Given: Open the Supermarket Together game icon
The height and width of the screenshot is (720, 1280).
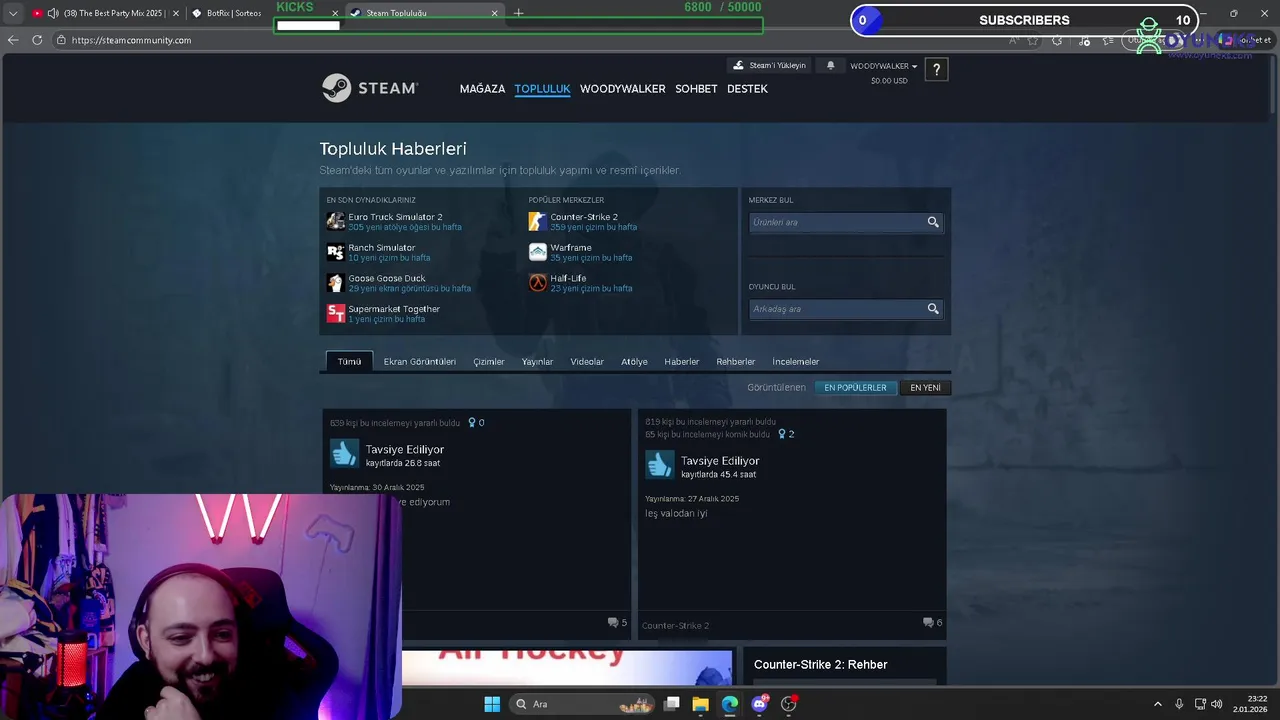Looking at the screenshot, I should (x=336, y=314).
